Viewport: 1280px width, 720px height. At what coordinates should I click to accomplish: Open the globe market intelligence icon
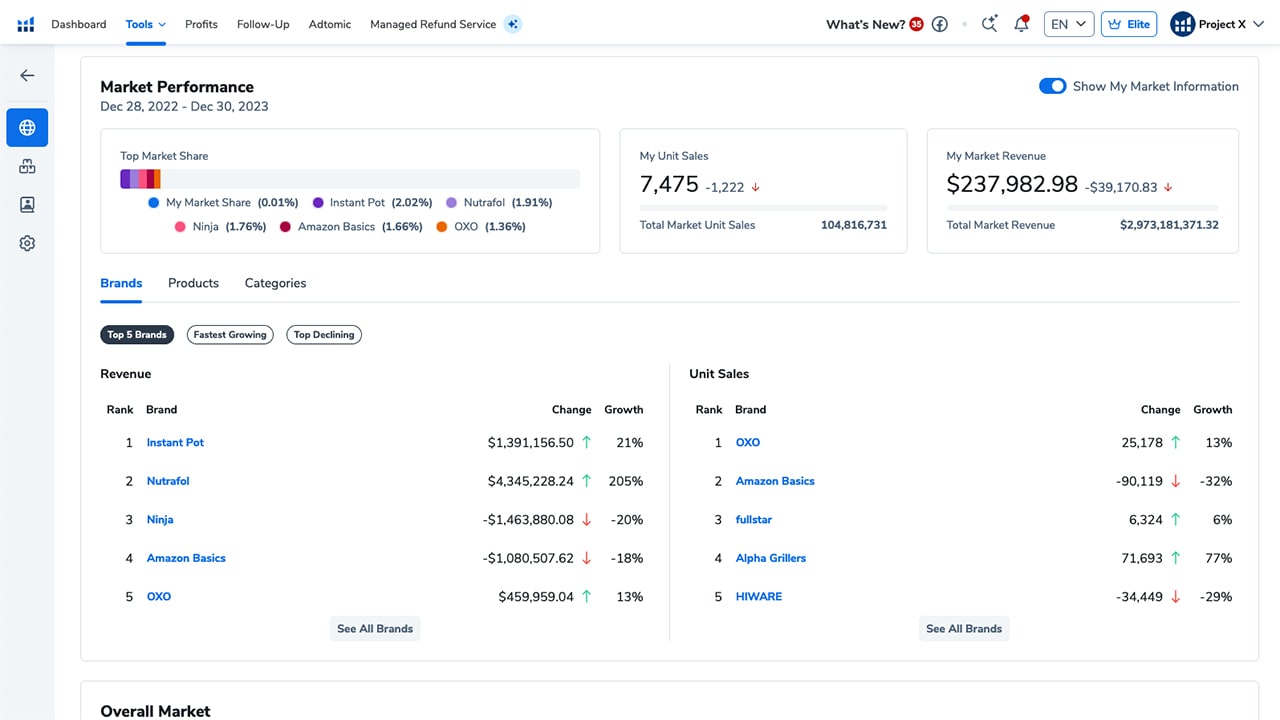point(27,128)
